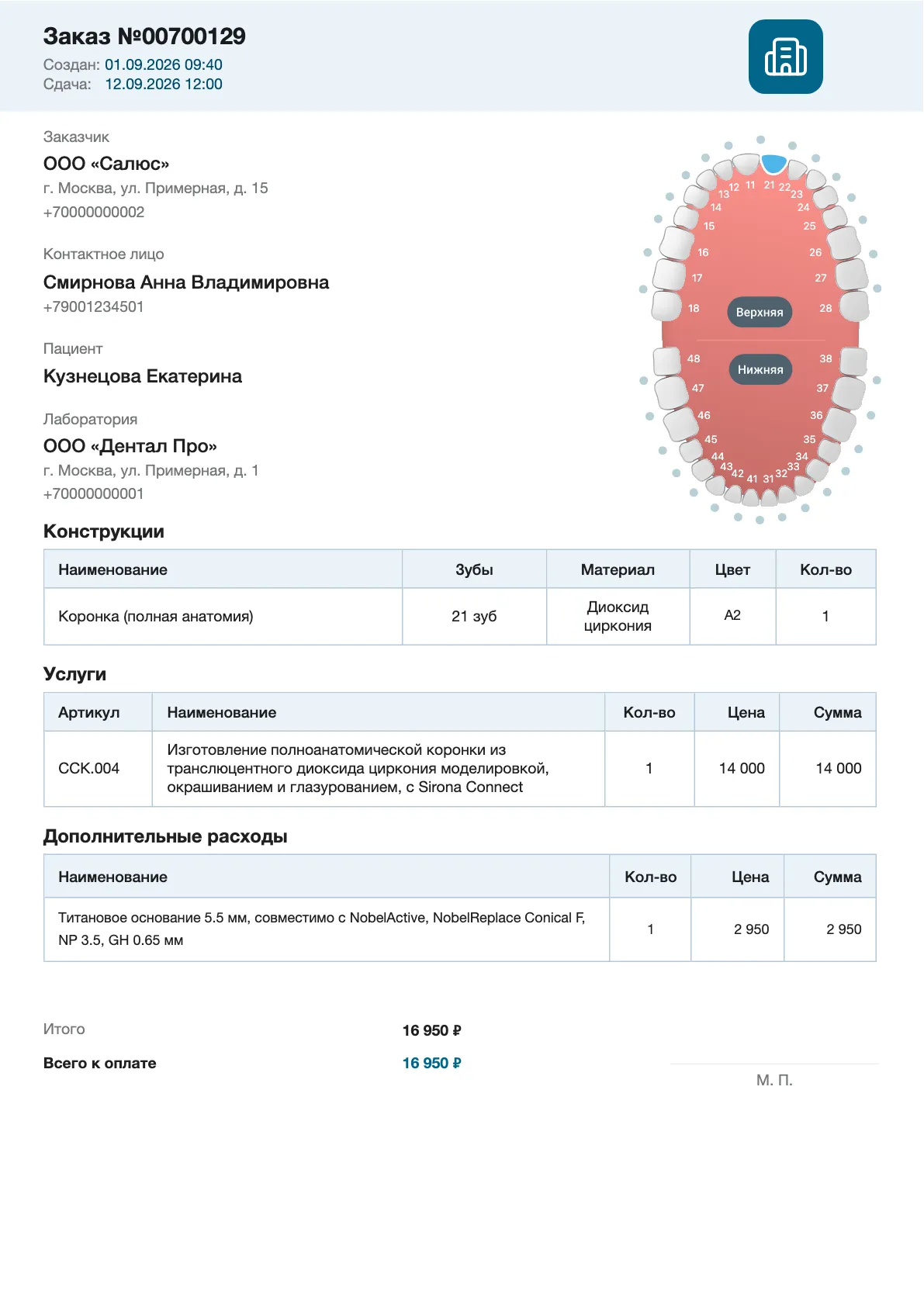Select tooth number 24 on the chart
The image size is (924, 1308).
tap(825, 196)
